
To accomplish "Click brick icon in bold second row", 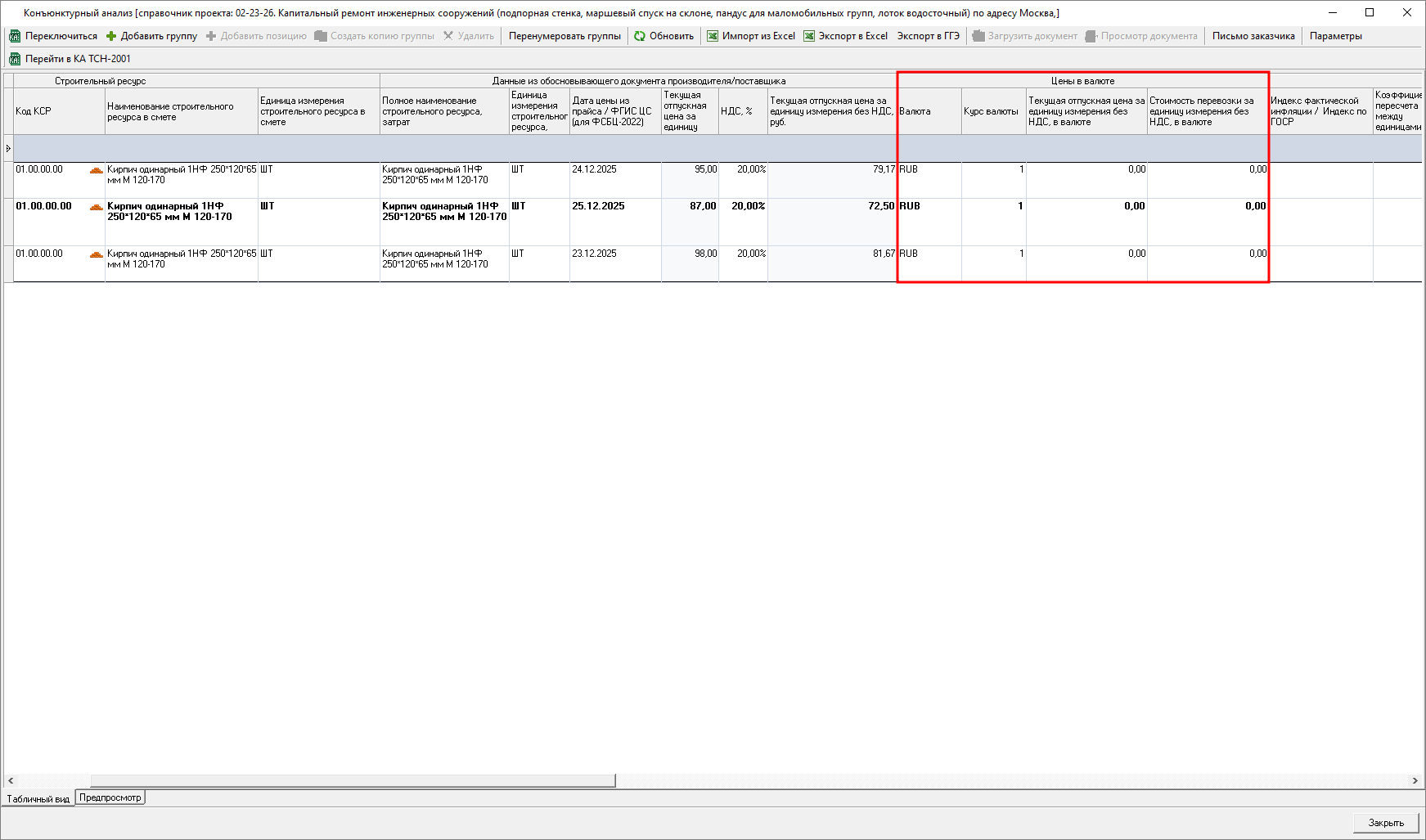I will [x=97, y=207].
